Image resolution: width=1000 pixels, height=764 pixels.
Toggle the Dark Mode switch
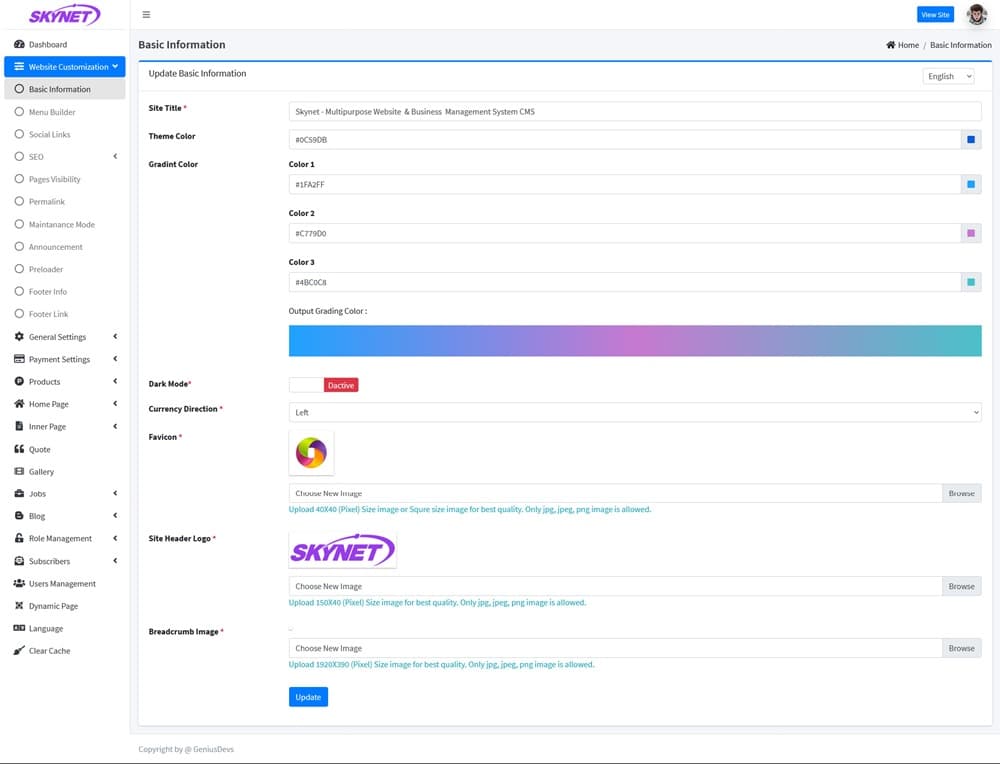pyautogui.click(x=323, y=385)
